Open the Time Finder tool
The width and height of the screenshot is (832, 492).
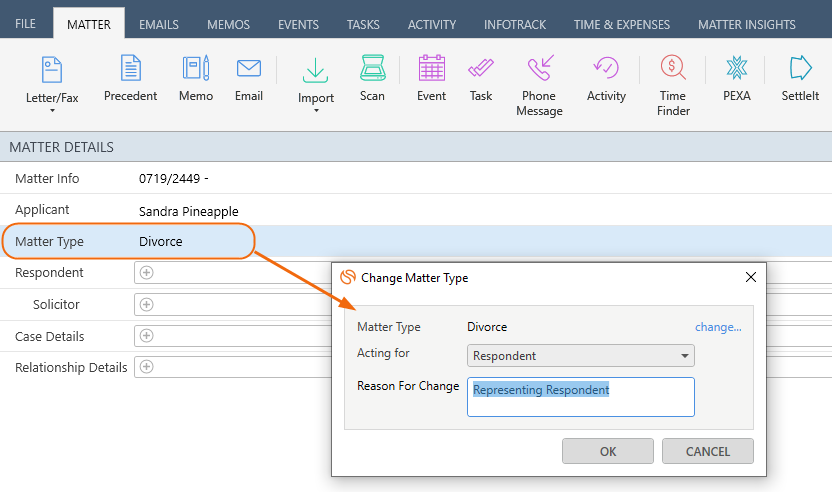(673, 86)
